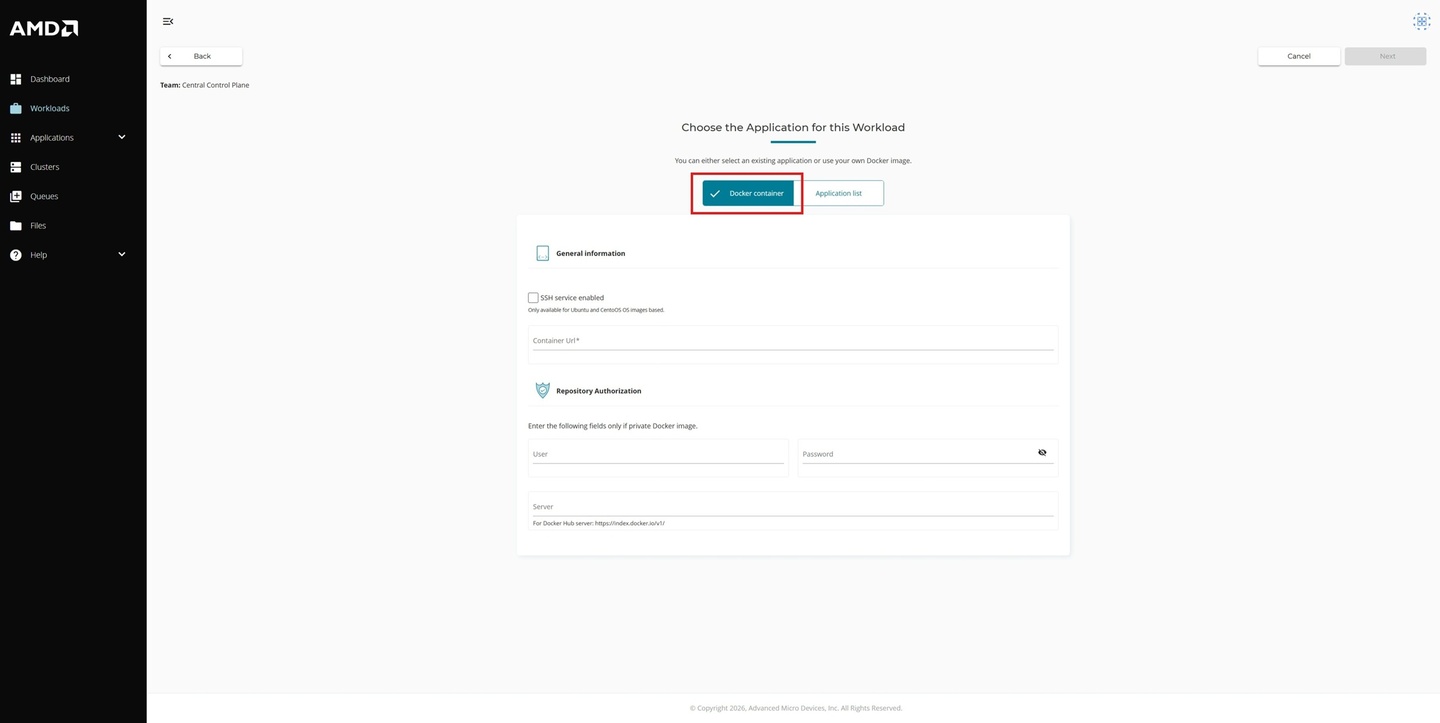Select the Docker container option

(x=748, y=193)
